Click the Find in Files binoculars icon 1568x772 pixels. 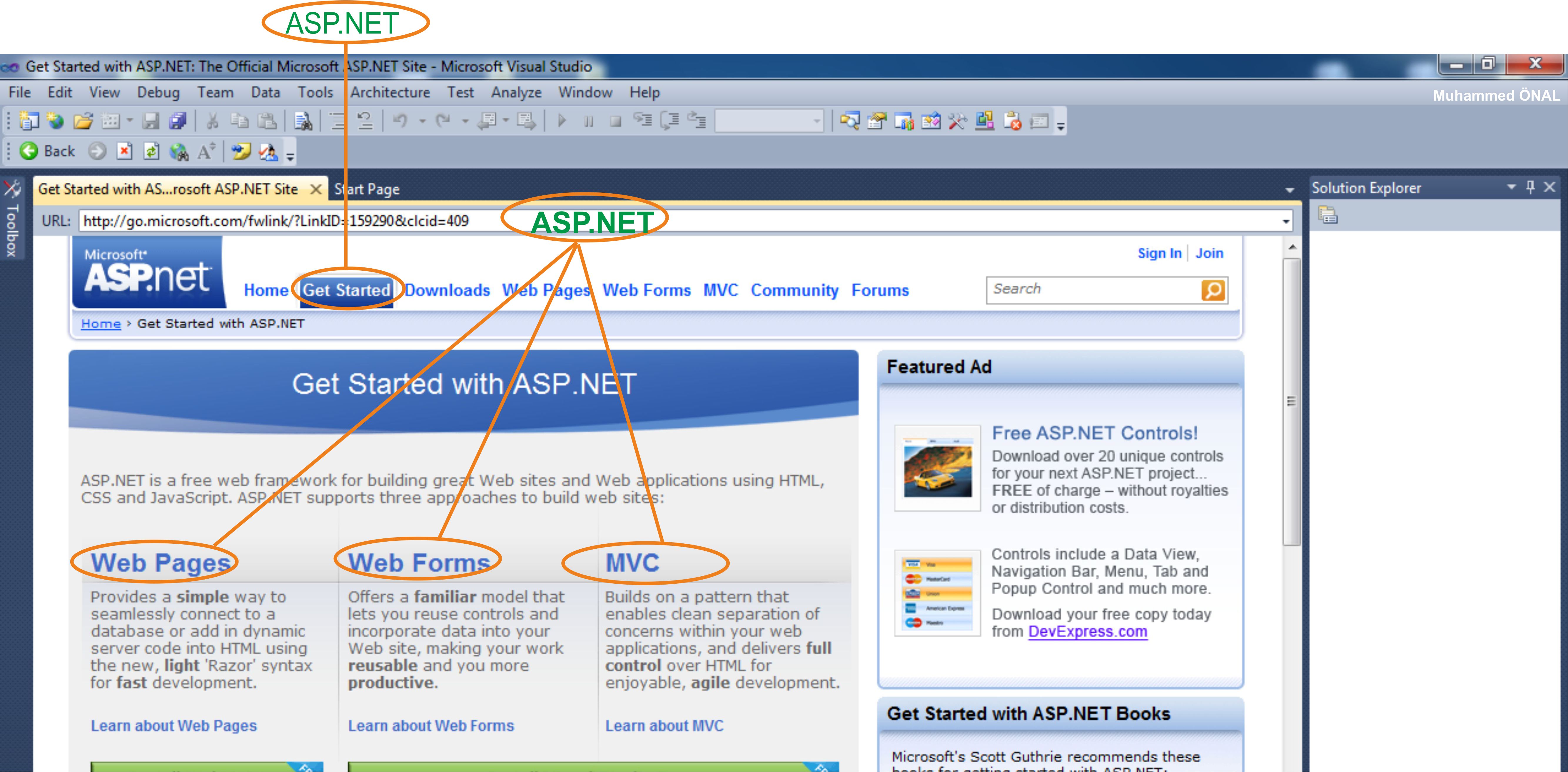tap(303, 121)
